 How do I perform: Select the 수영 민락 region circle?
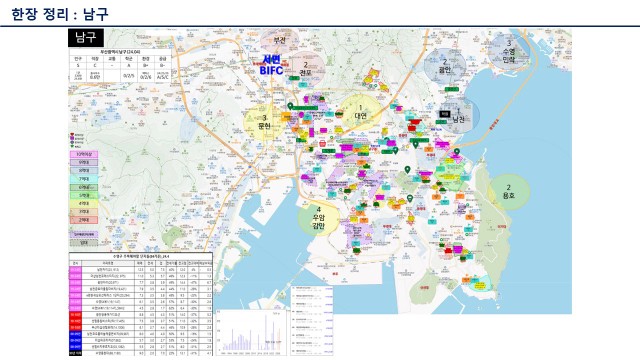point(509,51)
